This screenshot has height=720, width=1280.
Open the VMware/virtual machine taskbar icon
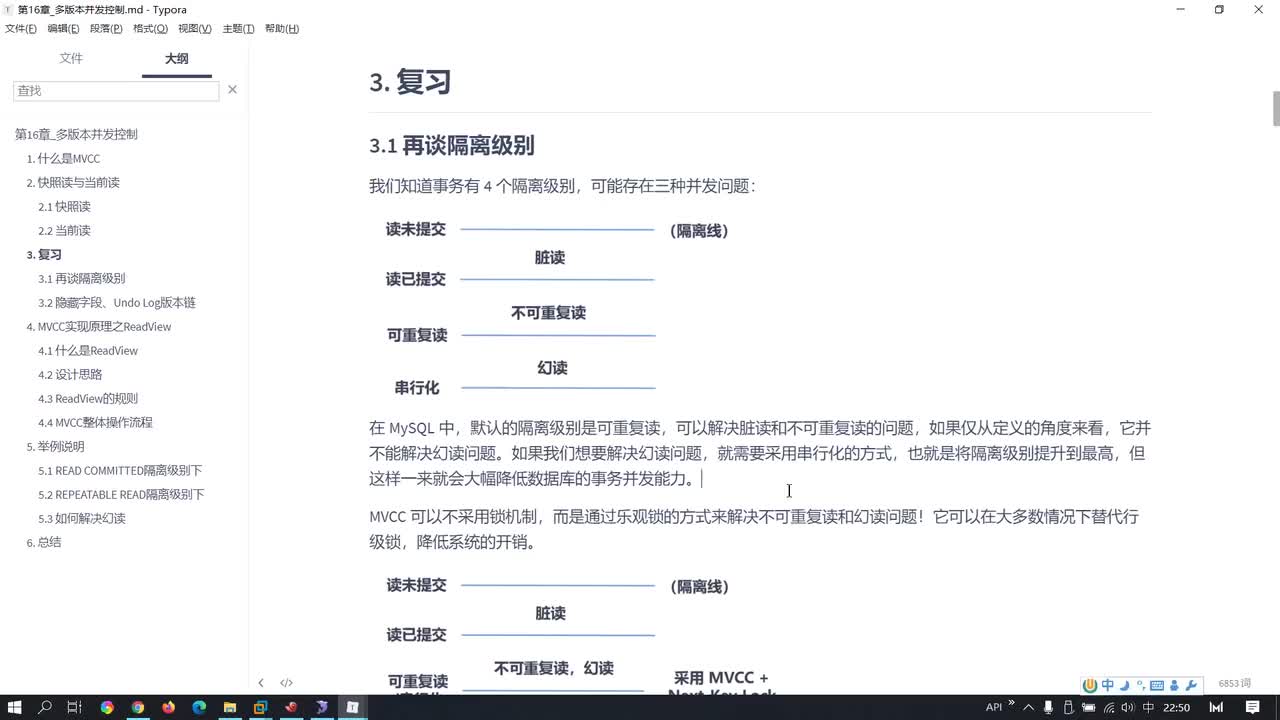click(x=260, y=707)
